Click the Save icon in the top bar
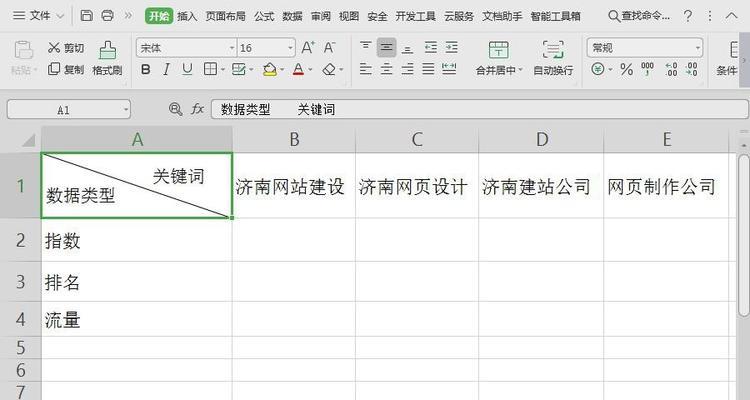This screenshot has height=400, width=750. pyautogui.click(x=87, y=15)
